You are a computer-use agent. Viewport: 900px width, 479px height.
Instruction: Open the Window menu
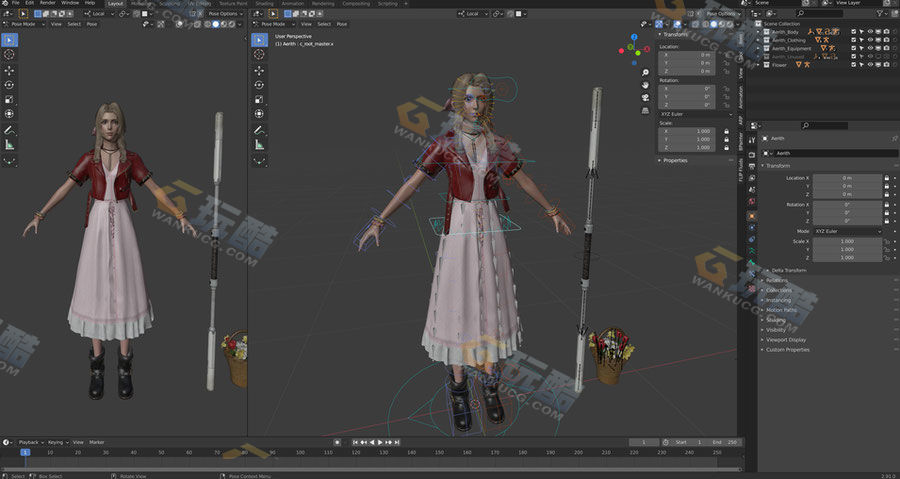click(70, 3)
